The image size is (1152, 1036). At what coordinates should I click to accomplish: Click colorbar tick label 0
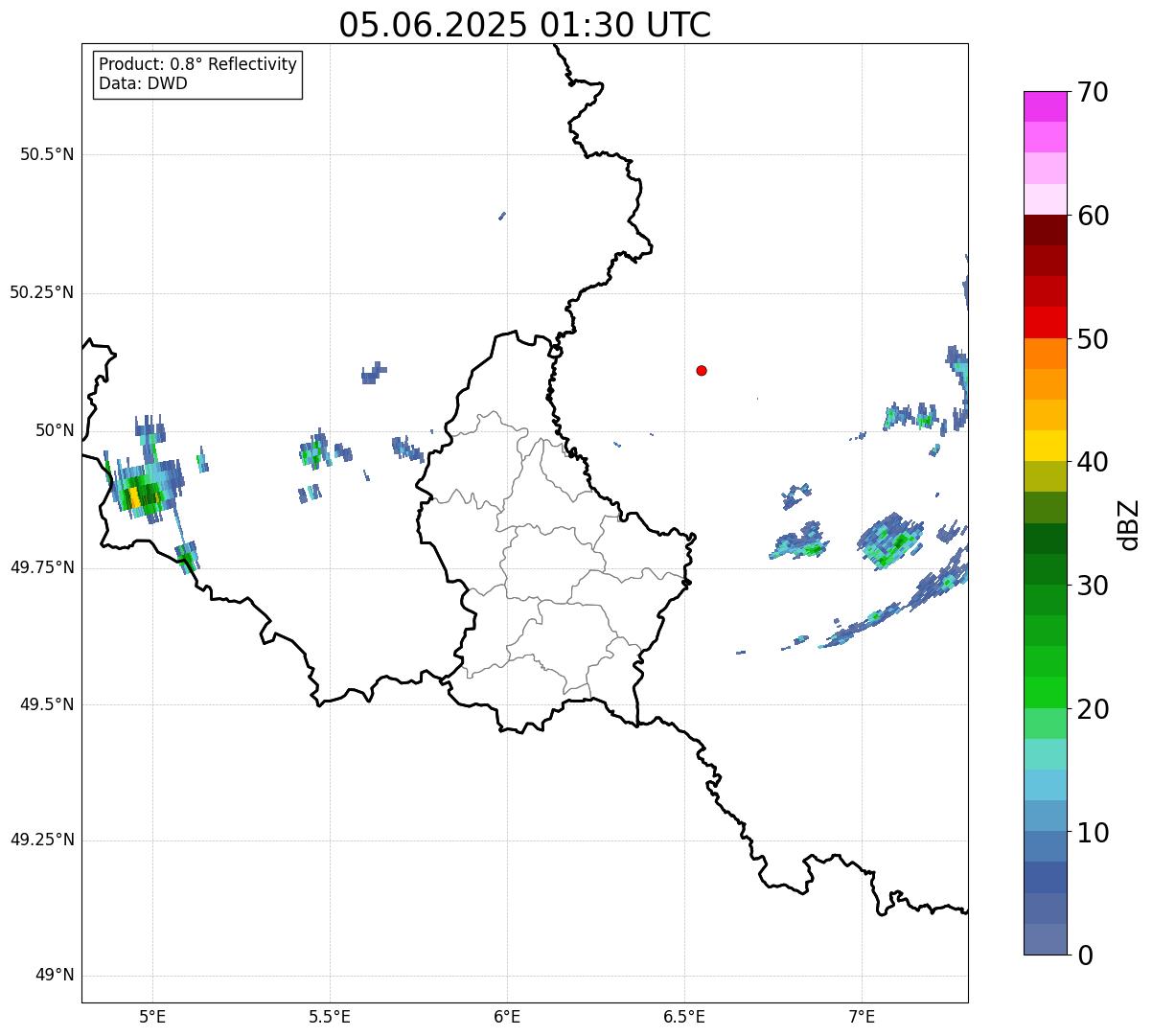tap(1085, 955)
